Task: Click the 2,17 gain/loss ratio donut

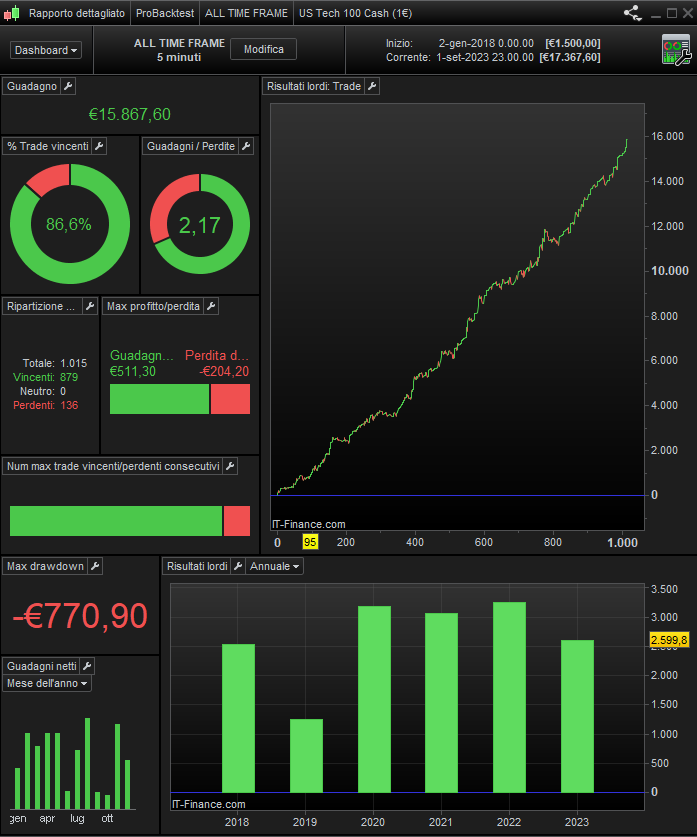Action: pos(200,224)
